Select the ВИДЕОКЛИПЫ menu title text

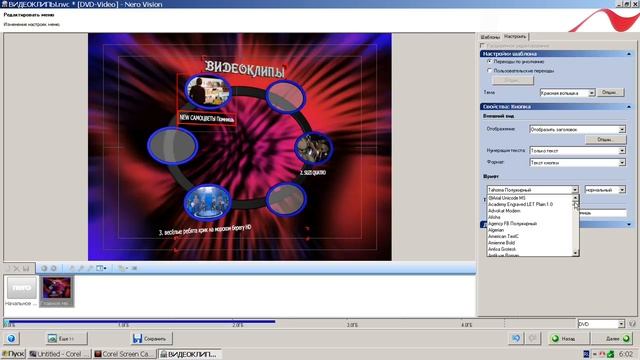pos(244,68)
